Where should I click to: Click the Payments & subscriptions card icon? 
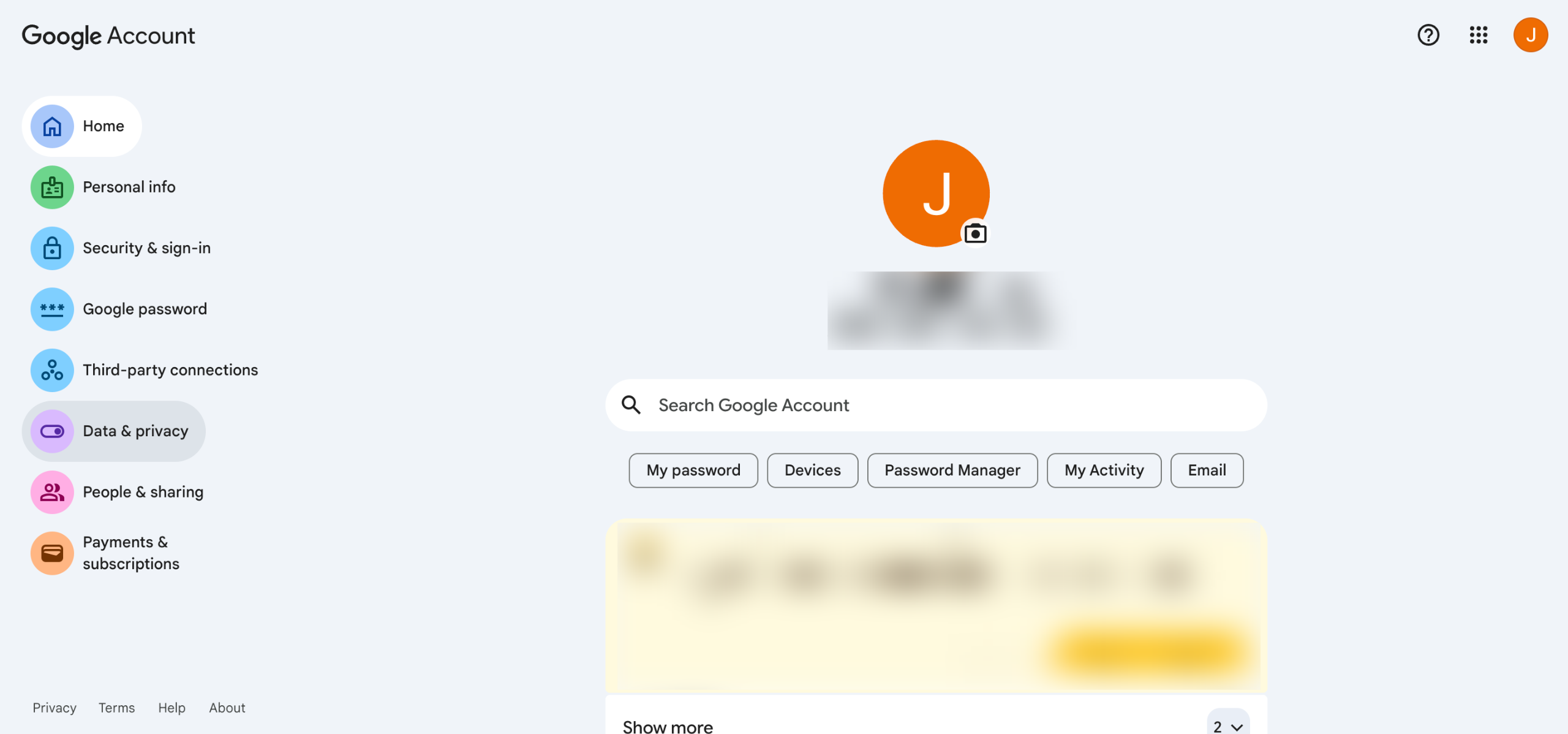click(52, 553)
